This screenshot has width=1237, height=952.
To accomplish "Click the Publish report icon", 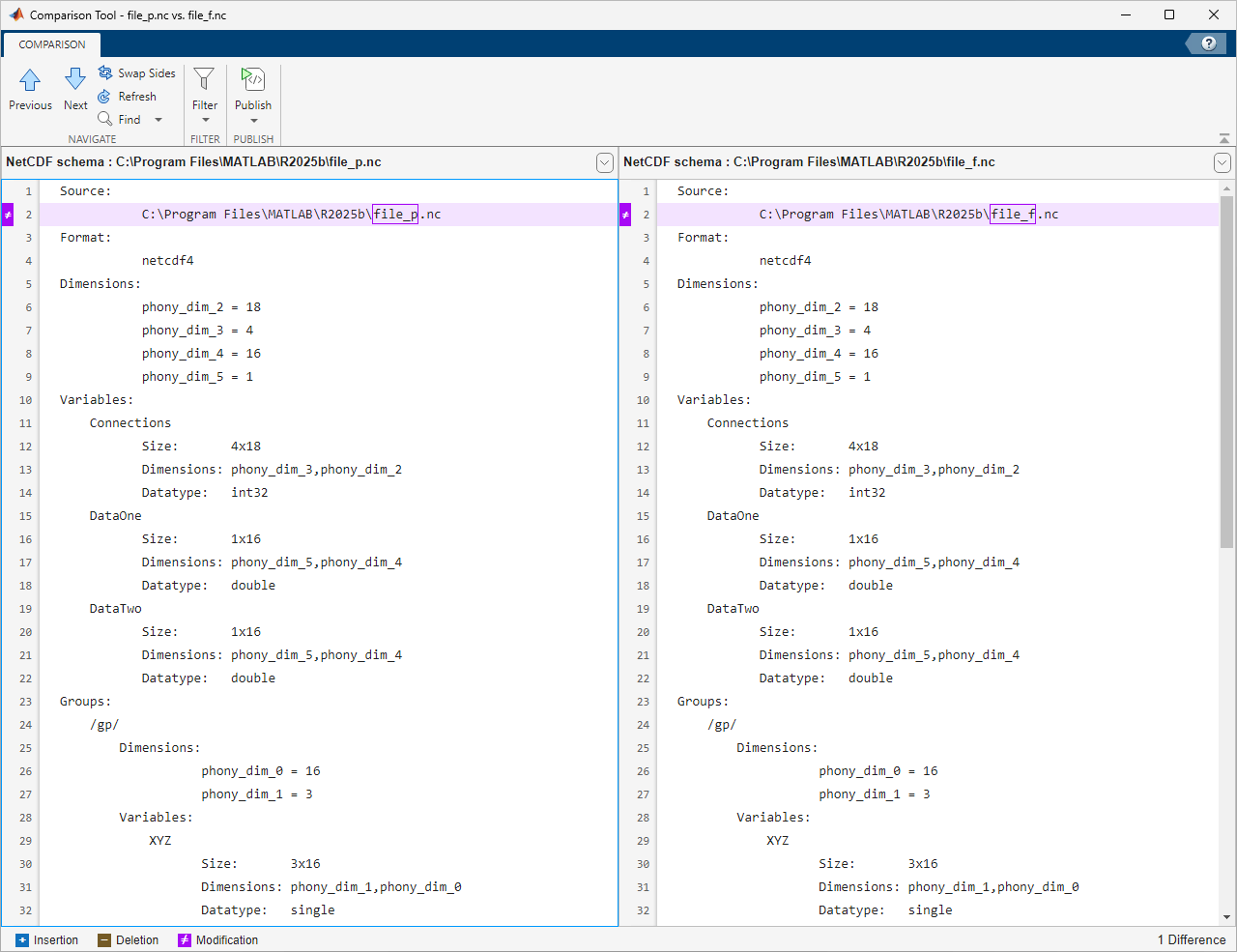I will [252, 77].
